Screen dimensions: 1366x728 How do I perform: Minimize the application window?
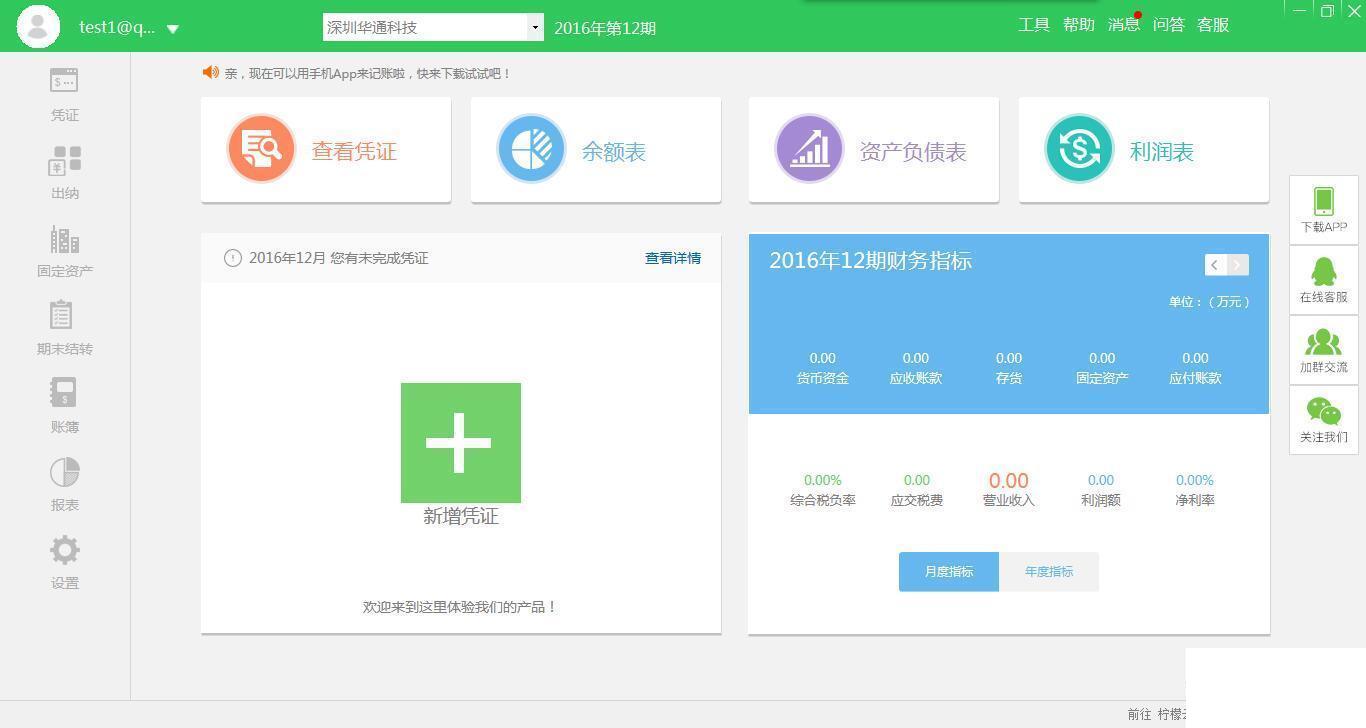[x=1299, y=11]
